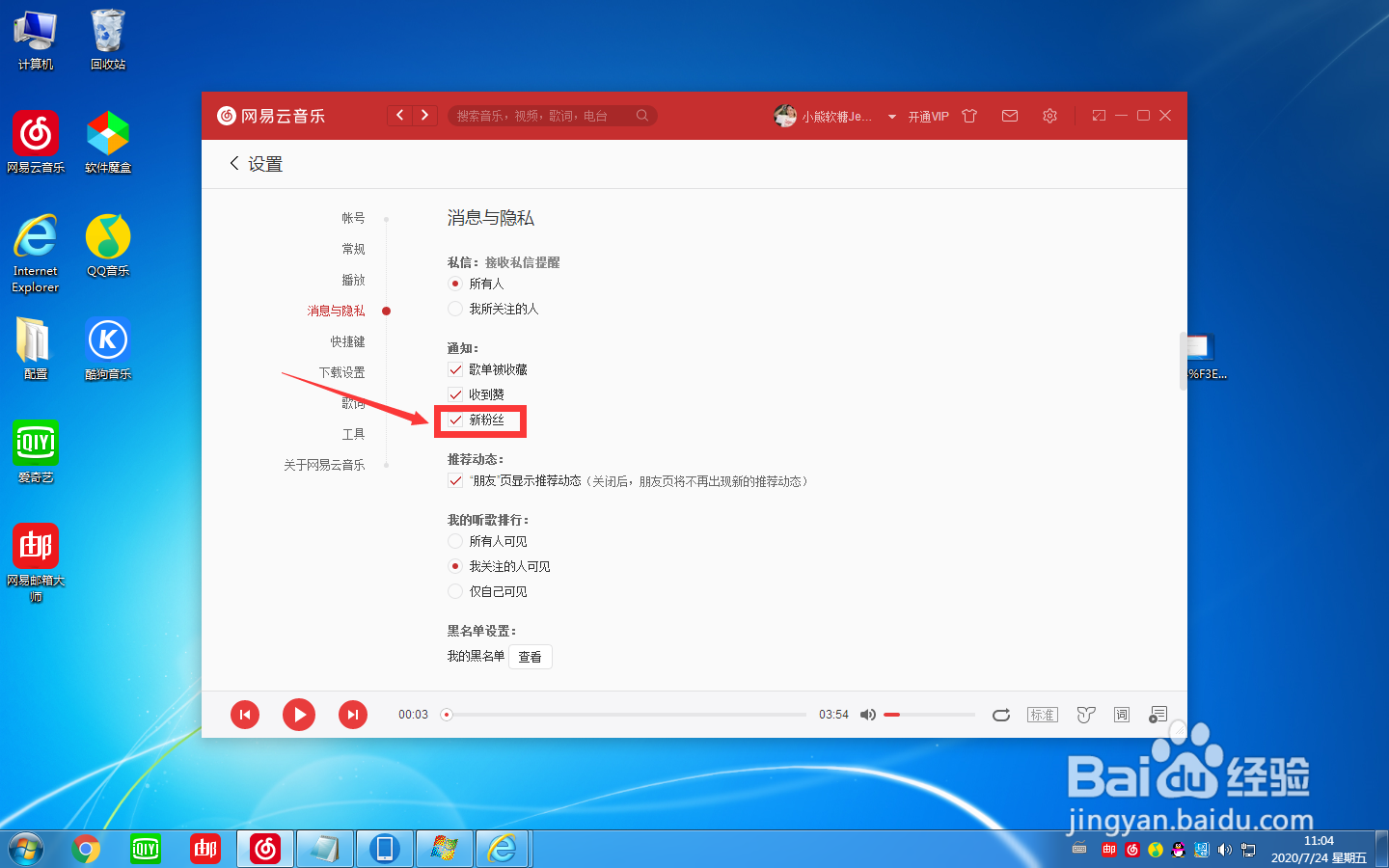Open the 爱奇艺 desktop icon

click(36, 452)
